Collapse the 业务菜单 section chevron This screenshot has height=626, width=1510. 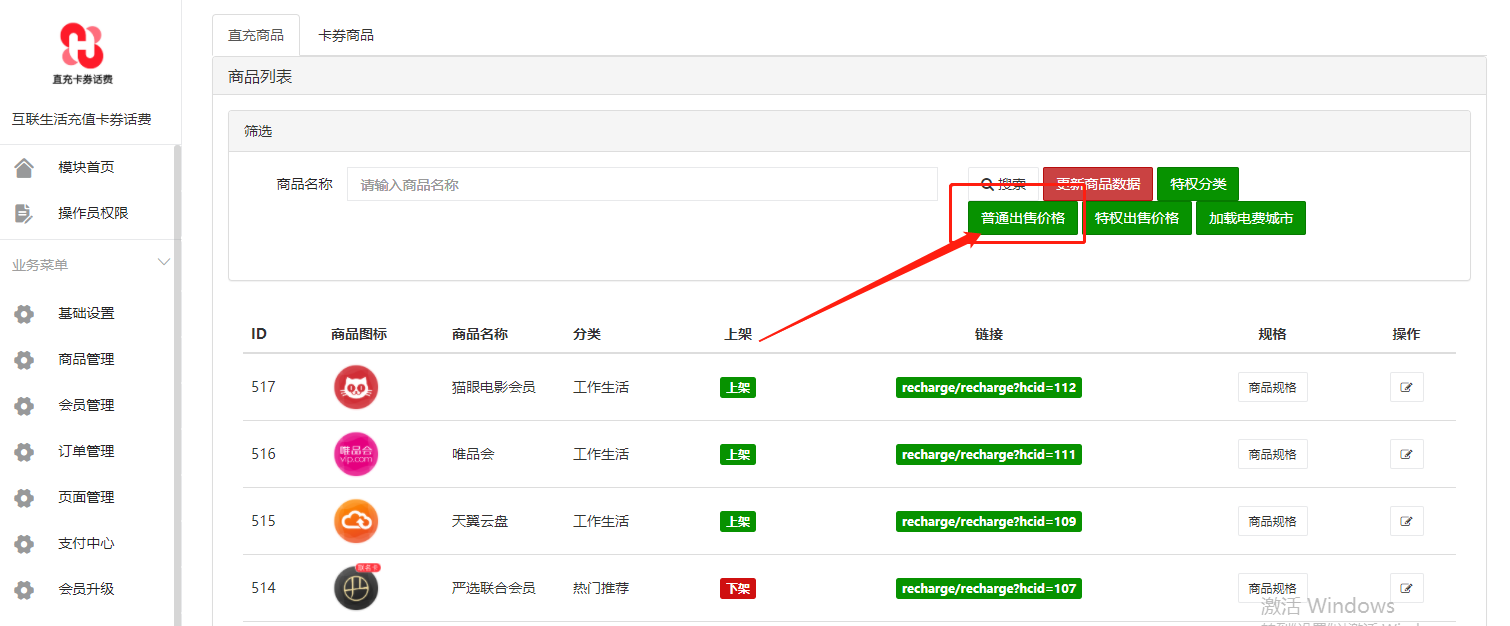(x=164, y=262)
